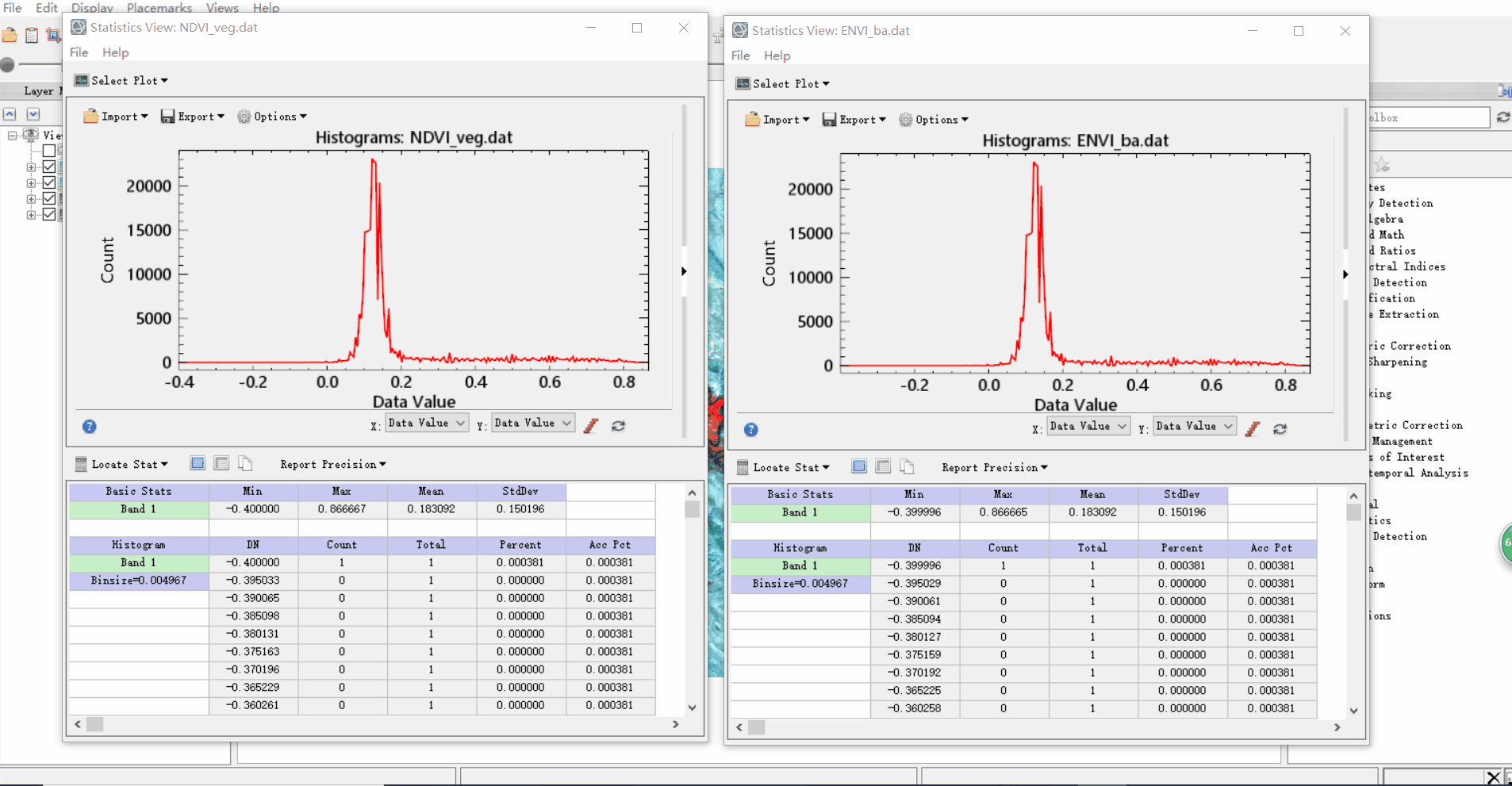This screenshot has height=786, width=1512.
Task: Click the Import folder icon in NDVI_veg.dat window
Action: [x=91, y=117]
